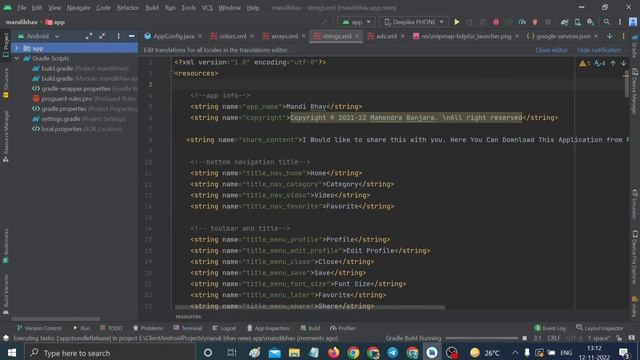Open Firefox from the taskbar

pos(333,353)
